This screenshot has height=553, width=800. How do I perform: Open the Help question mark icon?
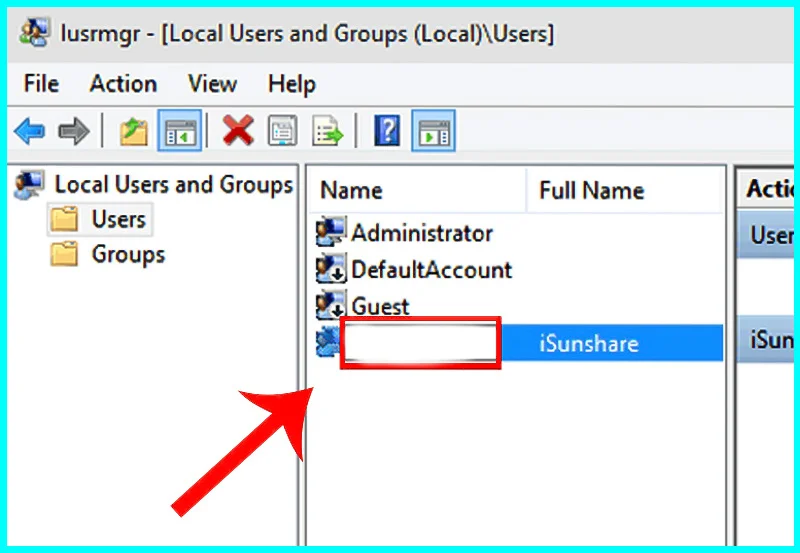point(387,131)
